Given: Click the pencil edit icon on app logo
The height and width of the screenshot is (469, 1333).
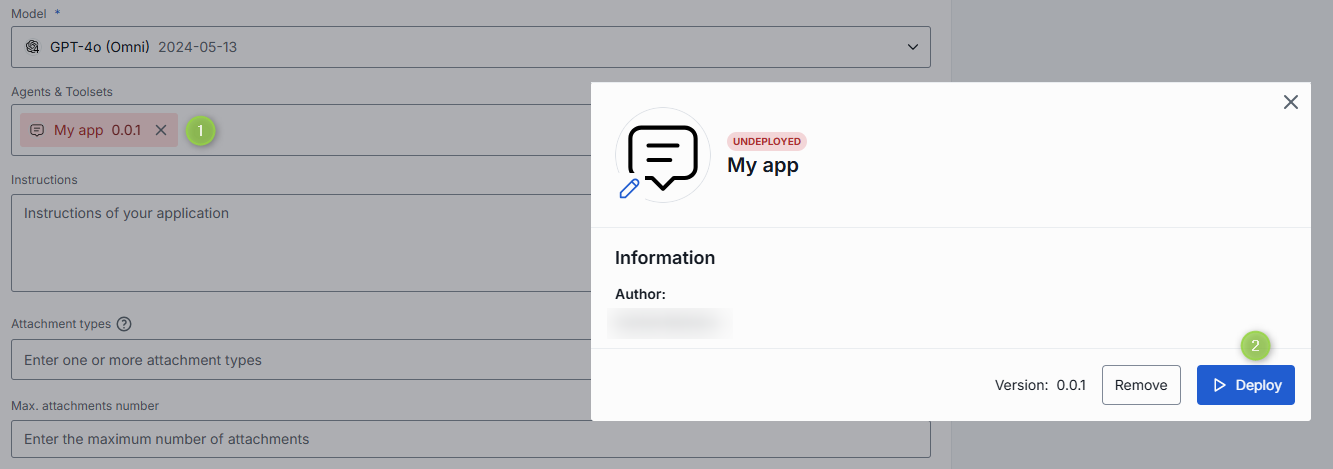Looking at the screenshot, I should pyautogui.click(x=630, y=188).
